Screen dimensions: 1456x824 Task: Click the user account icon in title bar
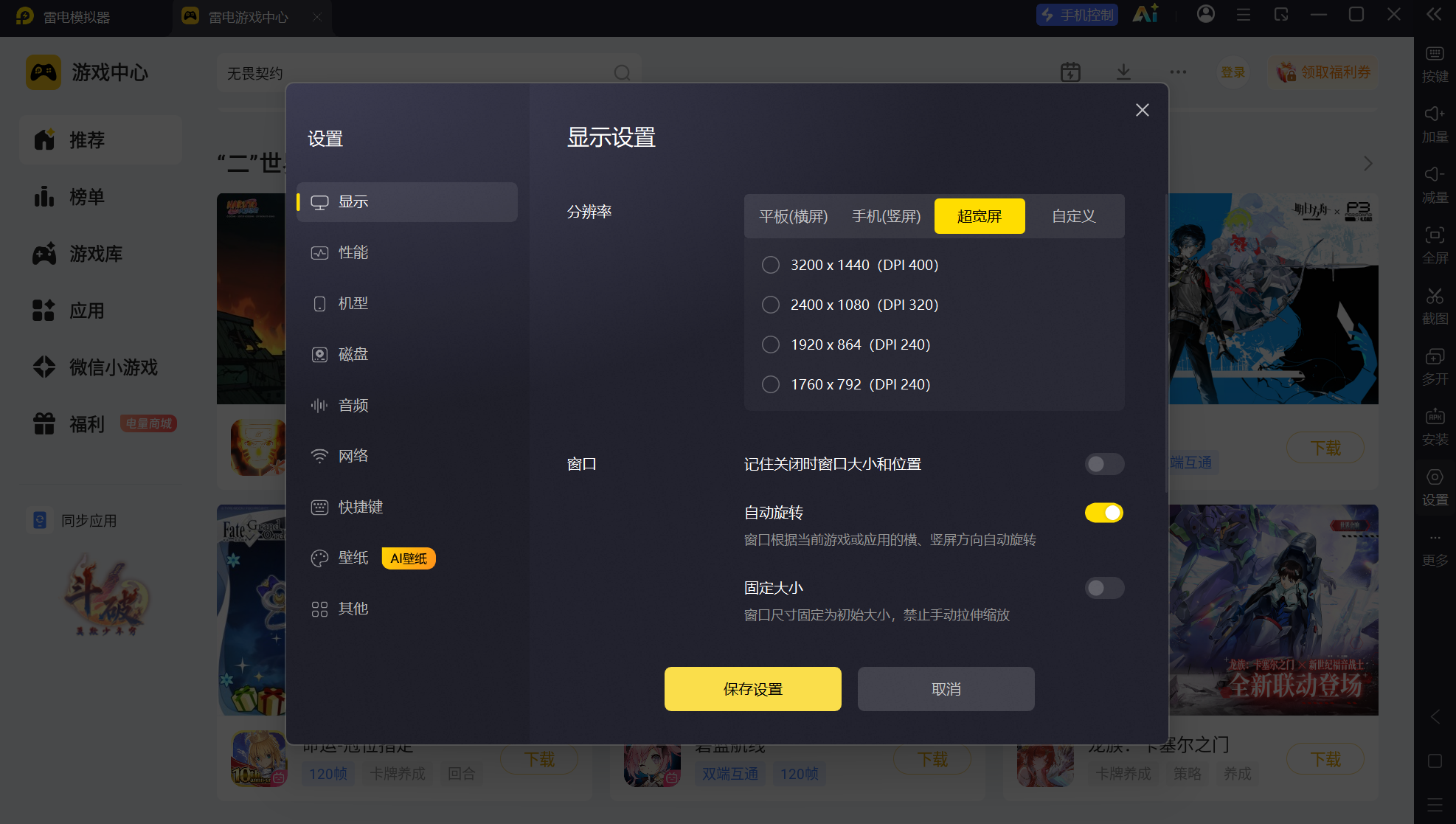[x=1206, y=14]
